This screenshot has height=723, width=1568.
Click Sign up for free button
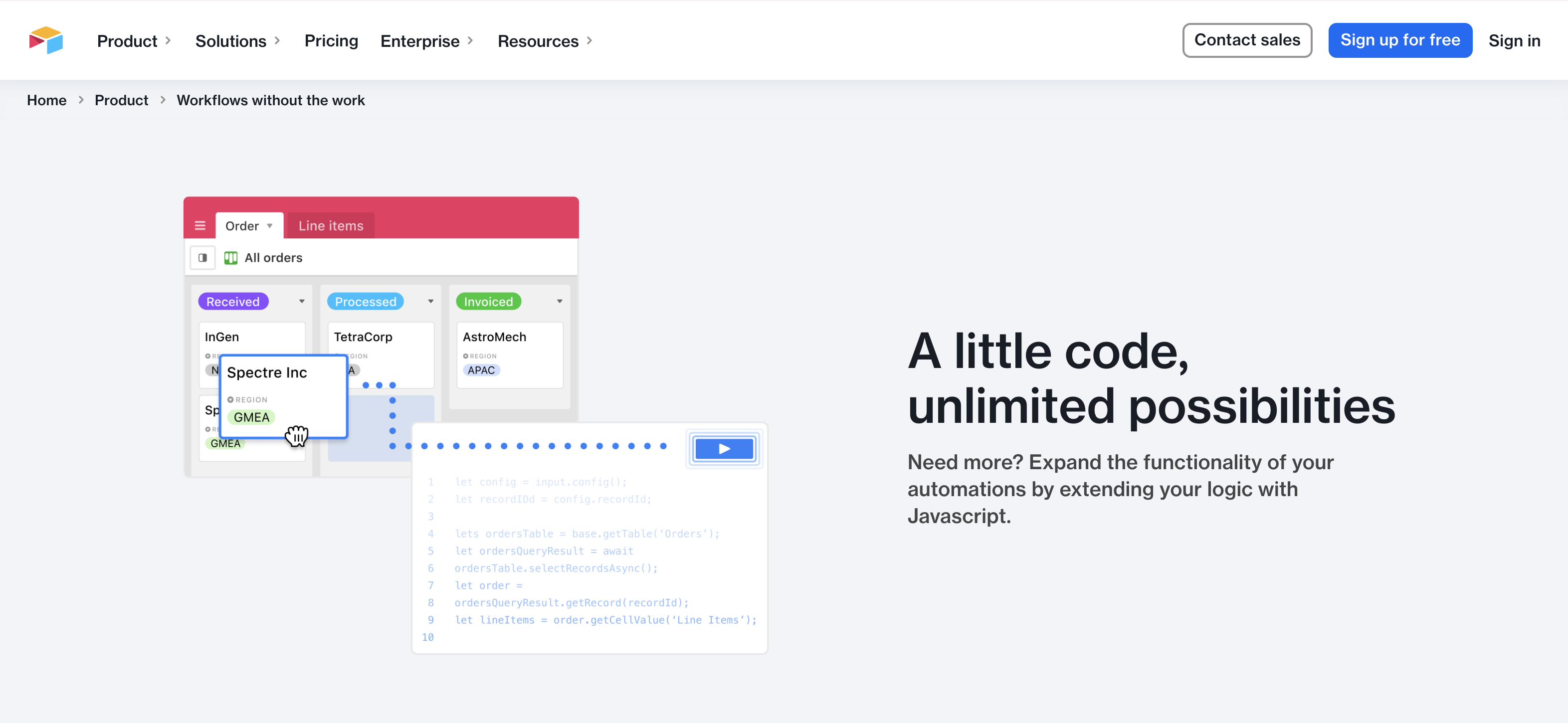point(1399,40)
